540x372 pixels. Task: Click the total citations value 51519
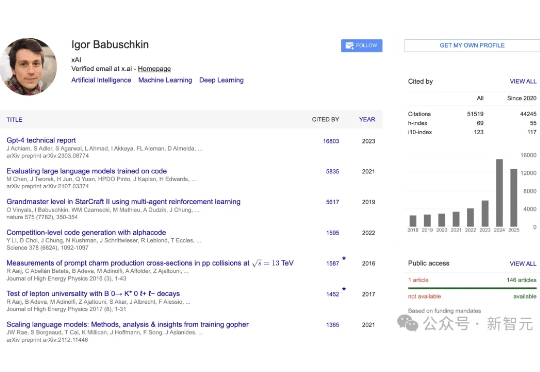(x=475, y=114)
